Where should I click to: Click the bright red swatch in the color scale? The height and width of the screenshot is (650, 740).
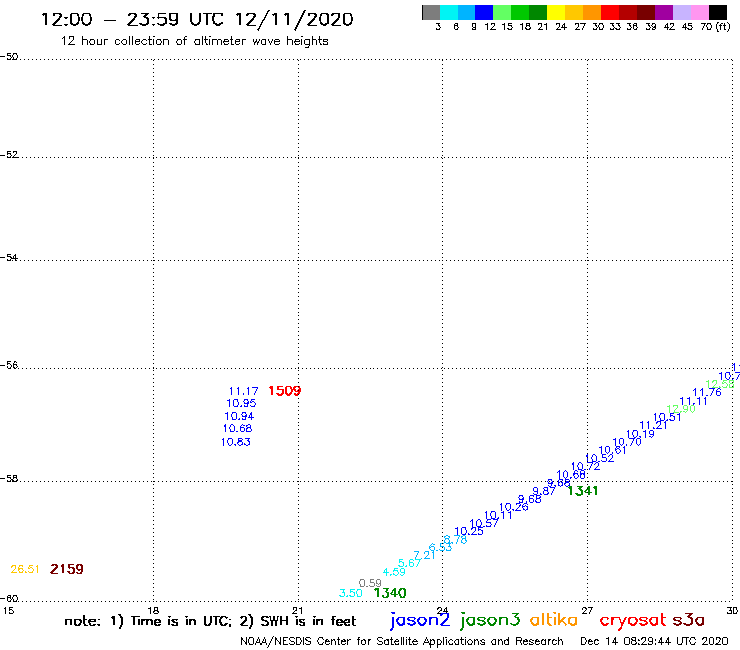tap(610, 12)
